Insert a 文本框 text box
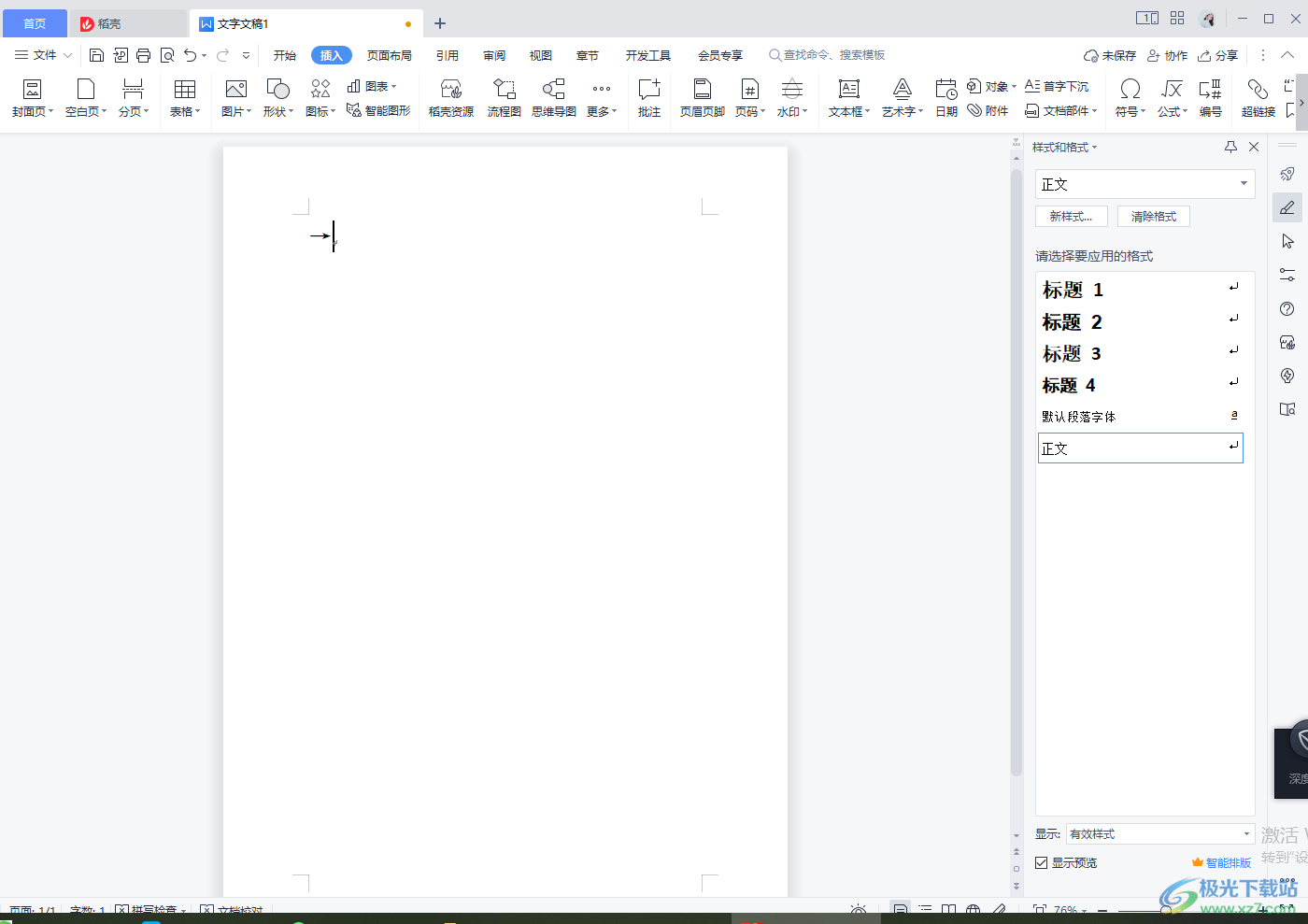This screenshot has width=1308, height=924. click(848, 98)
